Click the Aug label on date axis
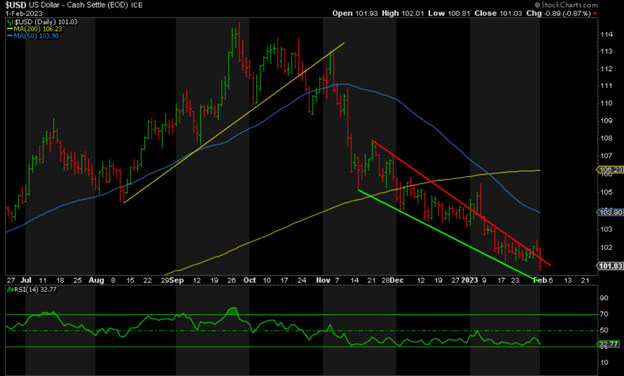 [96, 281]
